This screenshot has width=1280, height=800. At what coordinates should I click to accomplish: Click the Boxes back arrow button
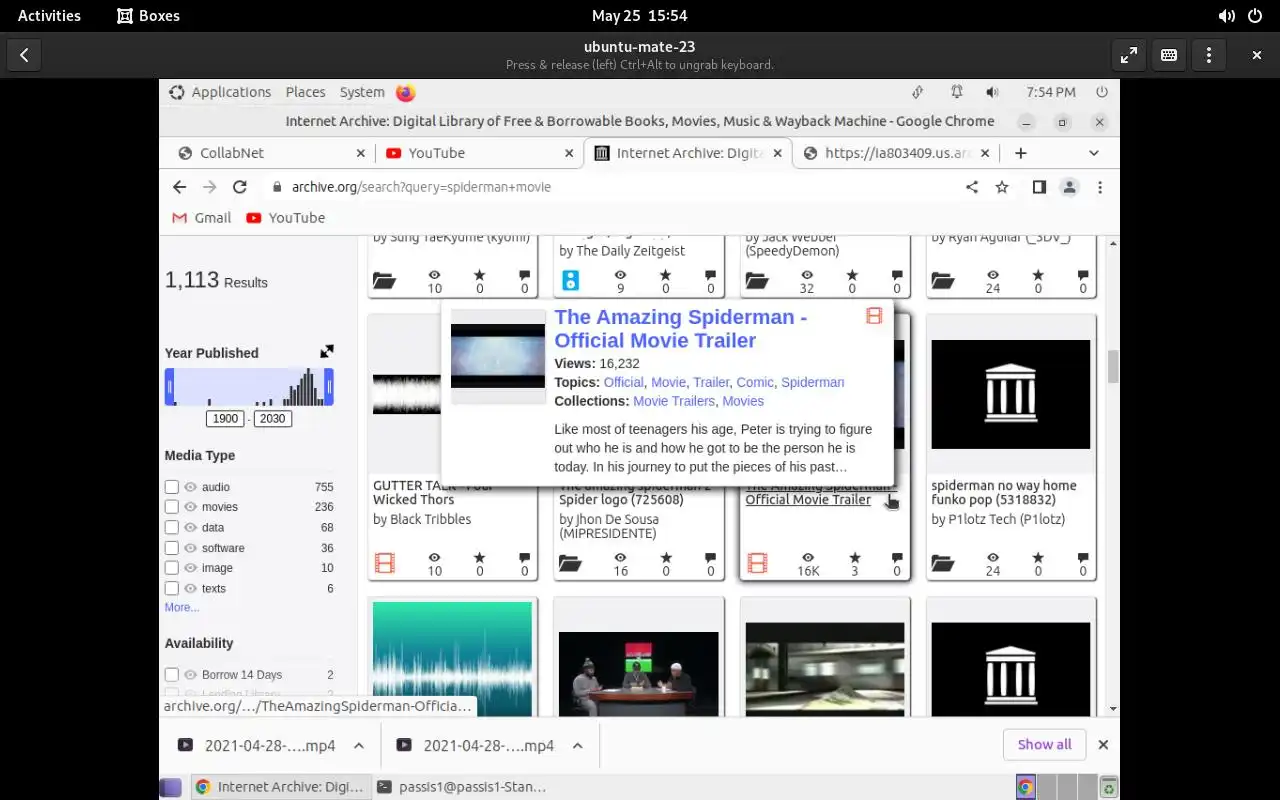[24, 55]
